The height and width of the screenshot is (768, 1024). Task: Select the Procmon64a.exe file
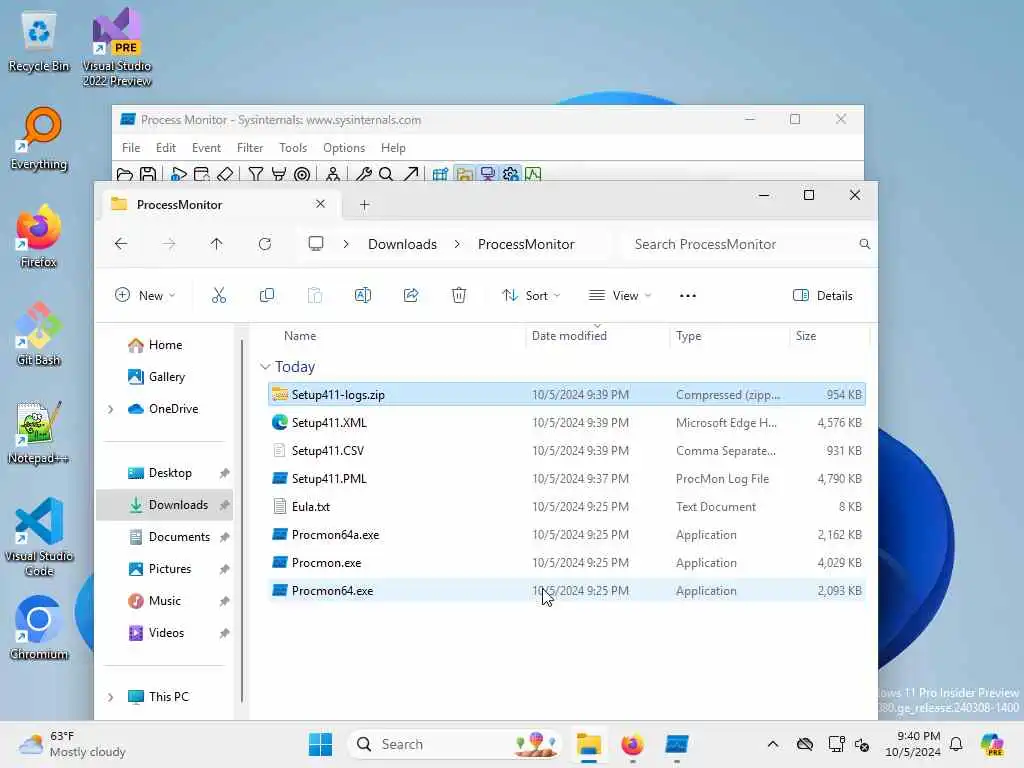567,535
